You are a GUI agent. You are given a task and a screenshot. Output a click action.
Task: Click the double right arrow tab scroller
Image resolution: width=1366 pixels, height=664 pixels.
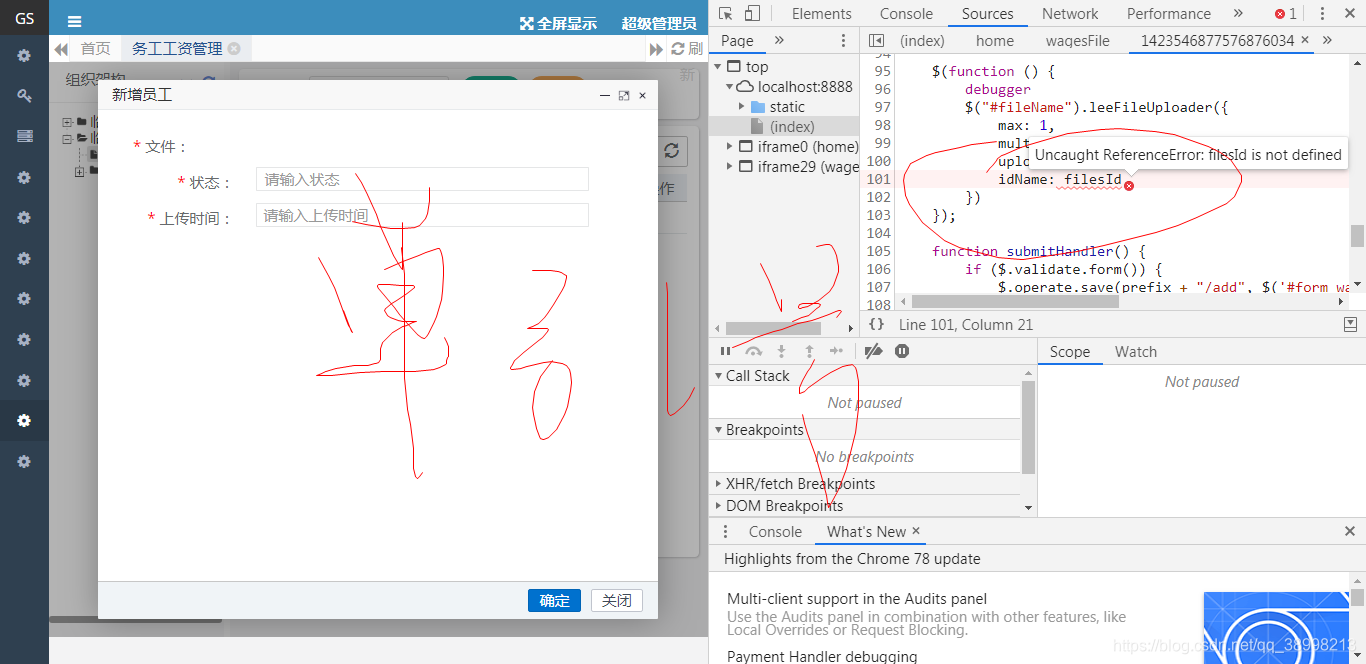pyautogui.click(x=657, y=49)
